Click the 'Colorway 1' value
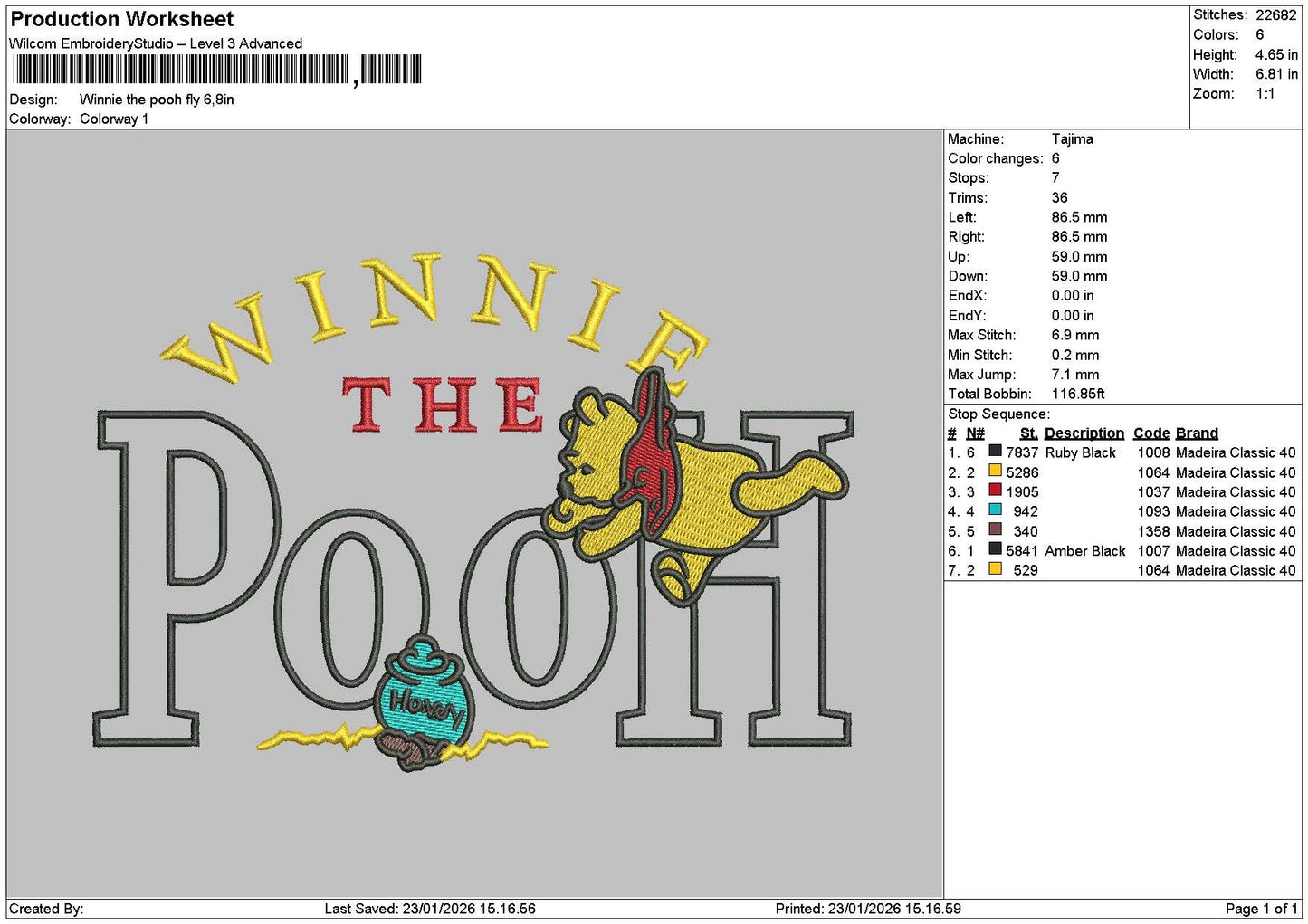 114,119
